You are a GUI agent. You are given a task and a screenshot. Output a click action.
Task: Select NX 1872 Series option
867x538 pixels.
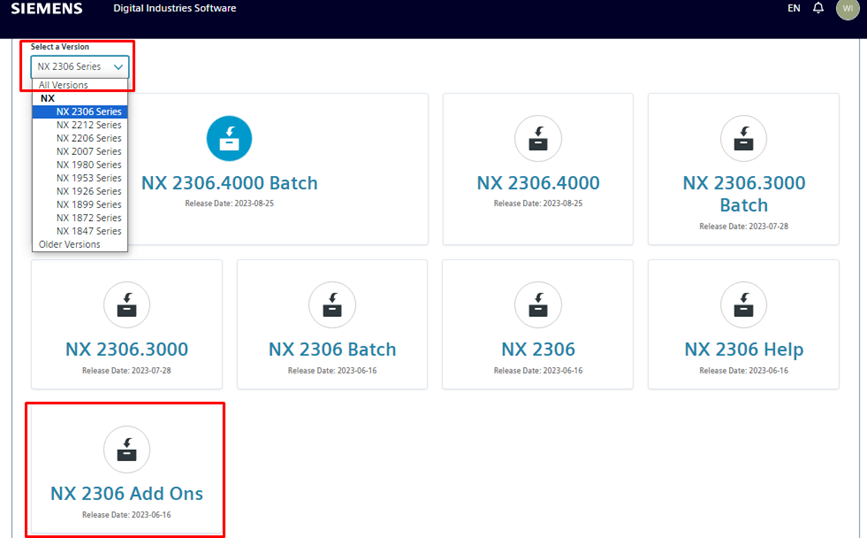point(80,217)
